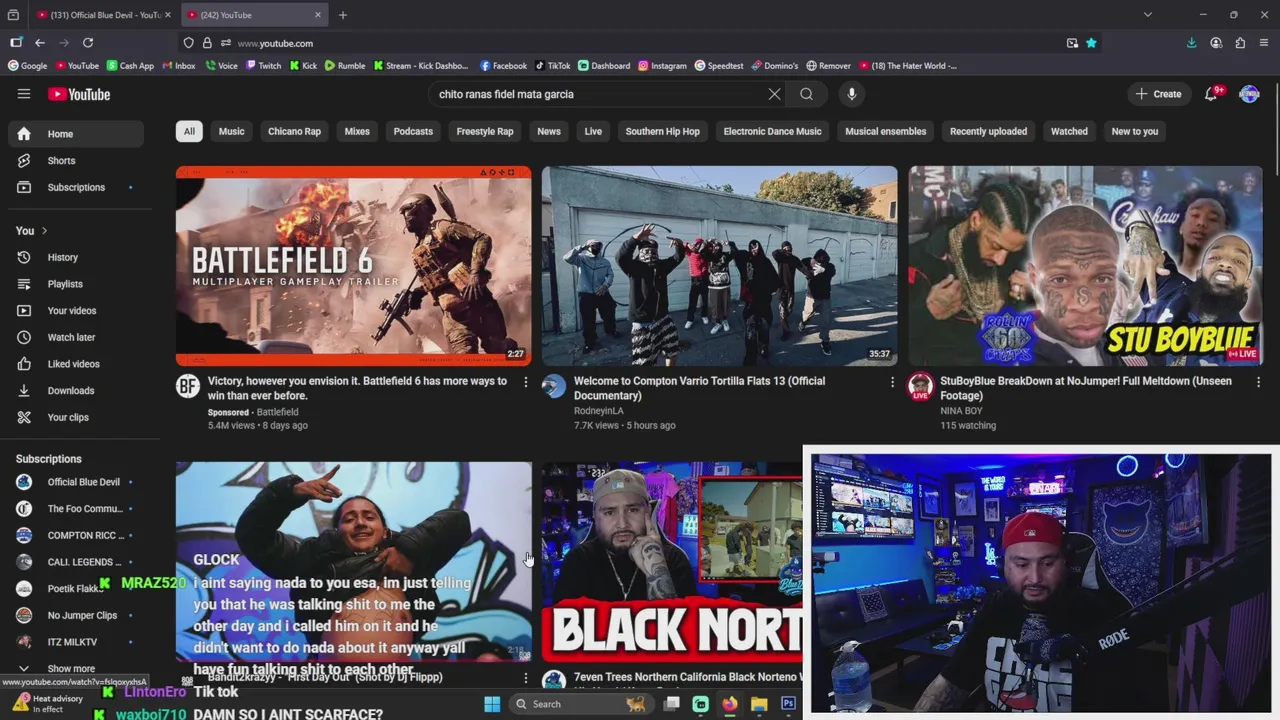
Task: Select the Chicano Rap filter chip
Action: tap(294, 131)
